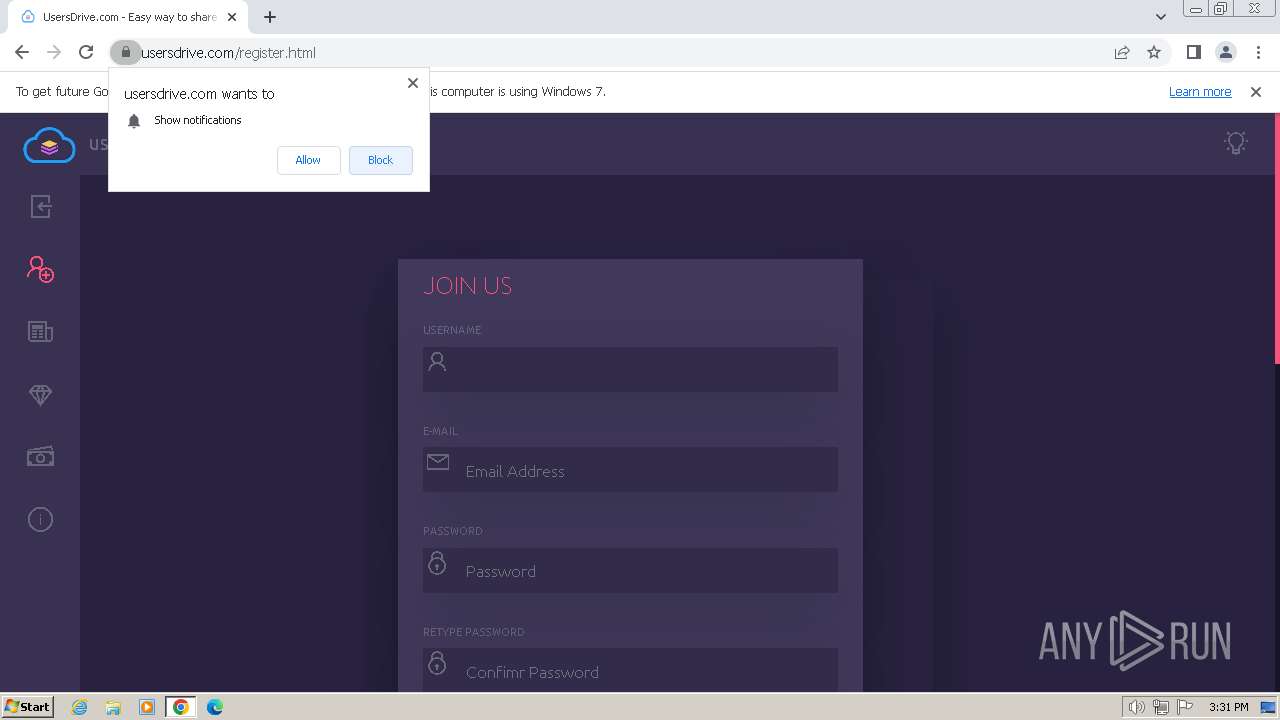
Task: Click the Confirm Password input field
Action: (630, 670)
